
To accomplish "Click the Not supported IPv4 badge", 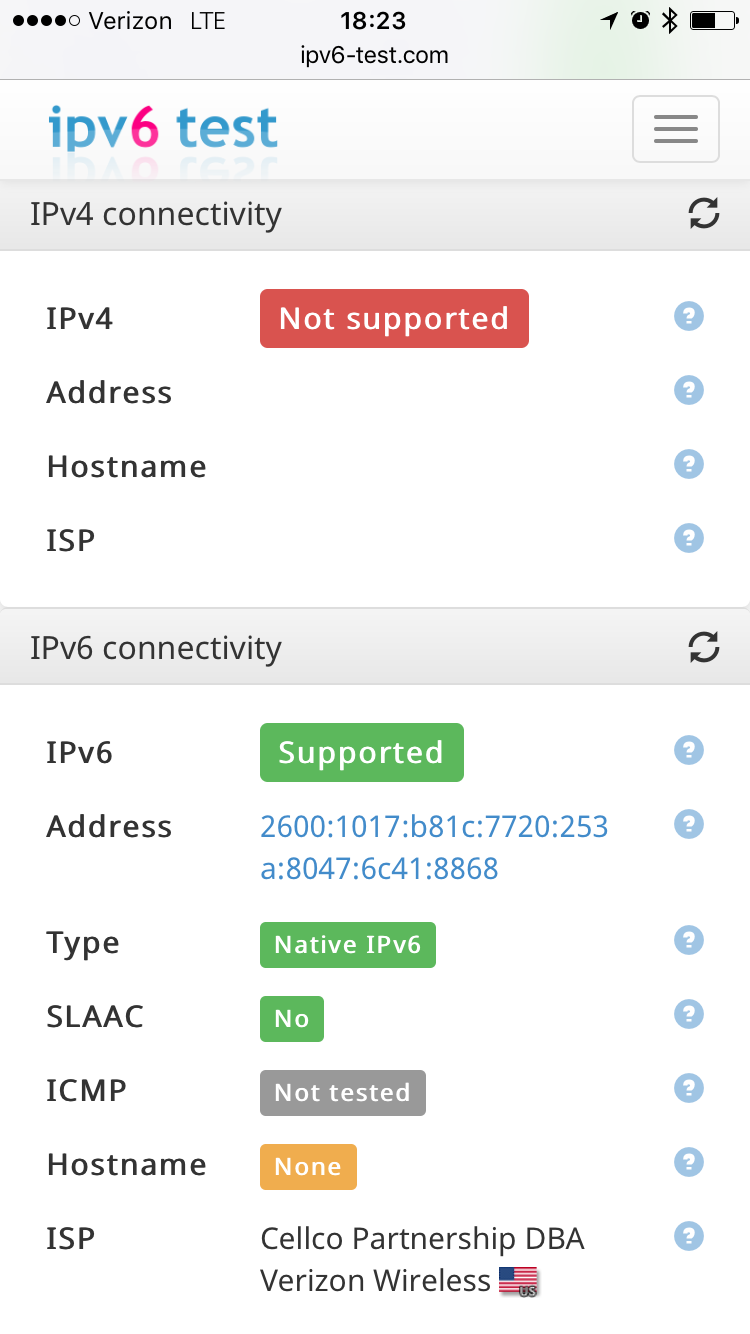I will [394, 319].
